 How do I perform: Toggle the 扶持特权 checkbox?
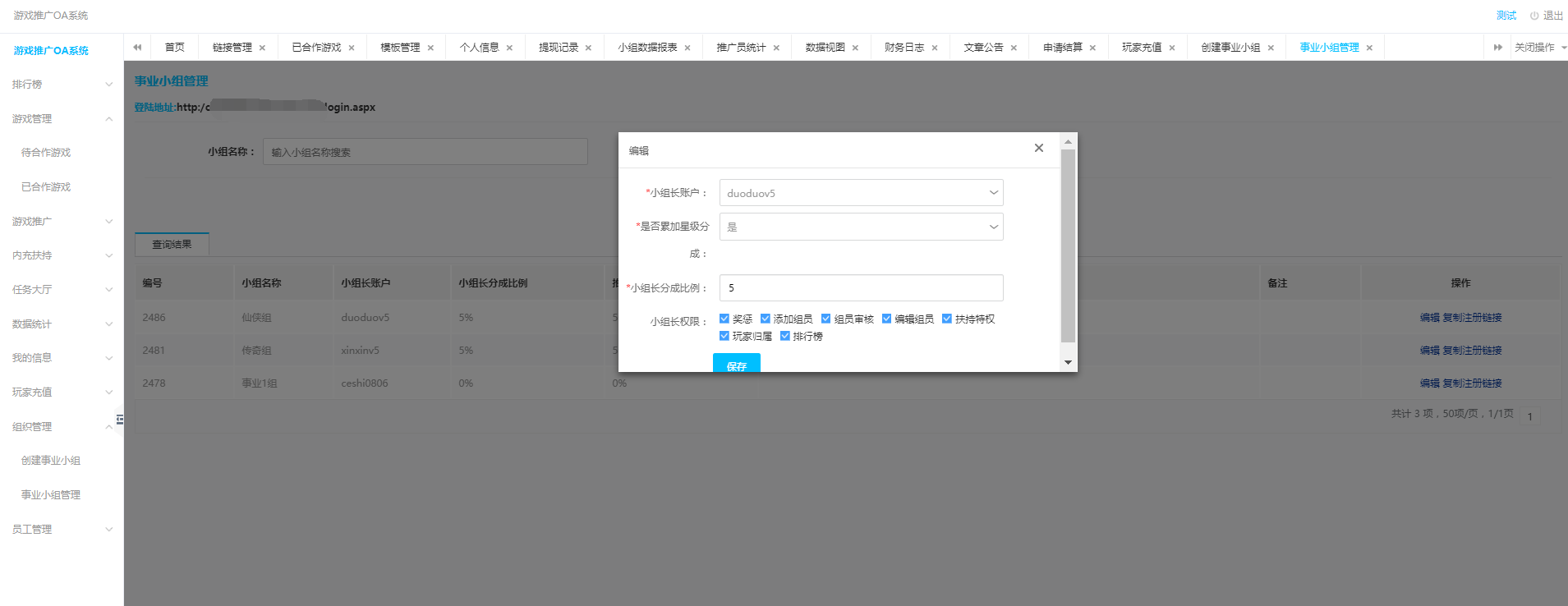(x=947, y=319)
